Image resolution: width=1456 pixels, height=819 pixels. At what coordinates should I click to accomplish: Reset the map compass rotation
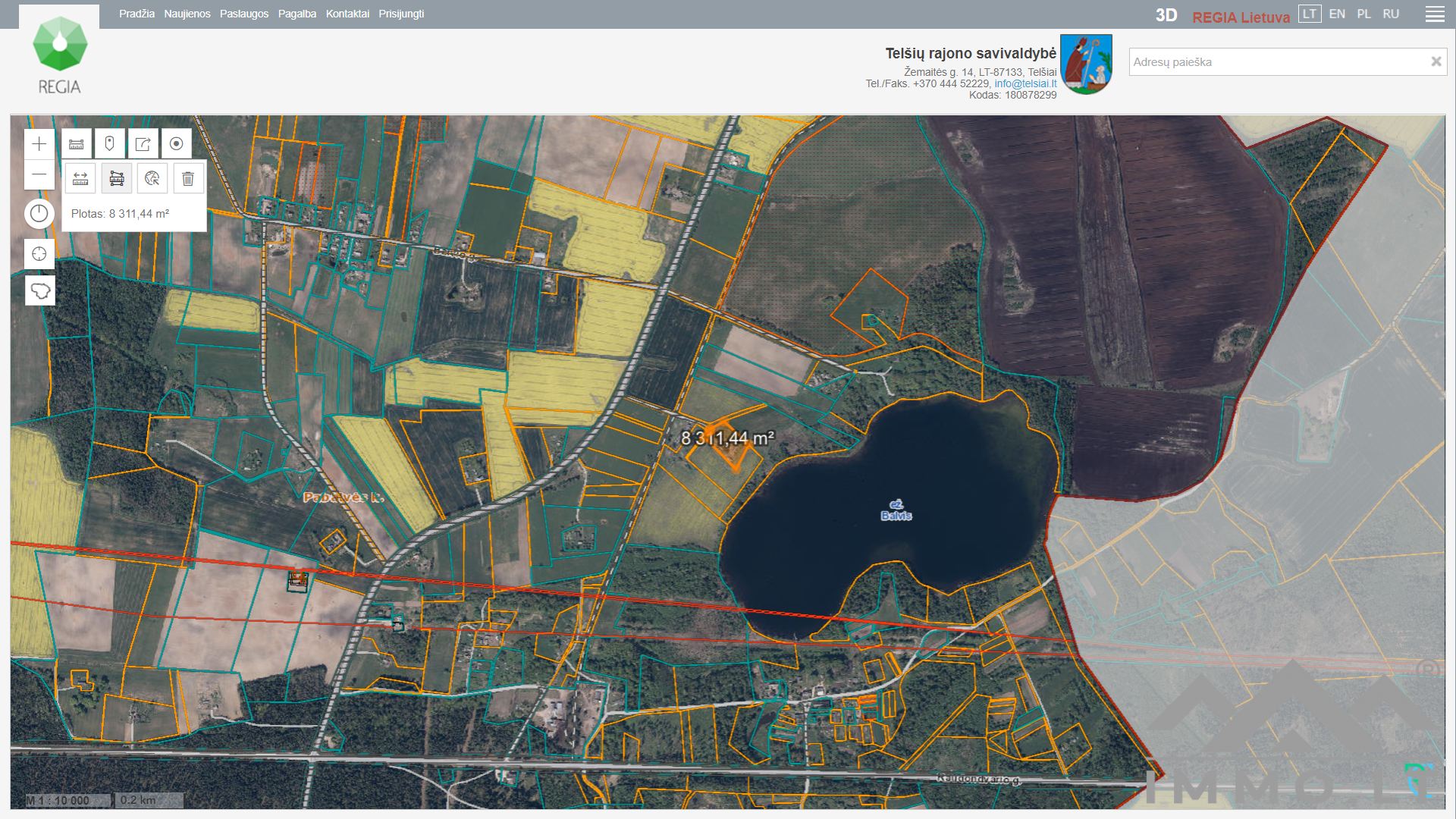pos(39,214)
